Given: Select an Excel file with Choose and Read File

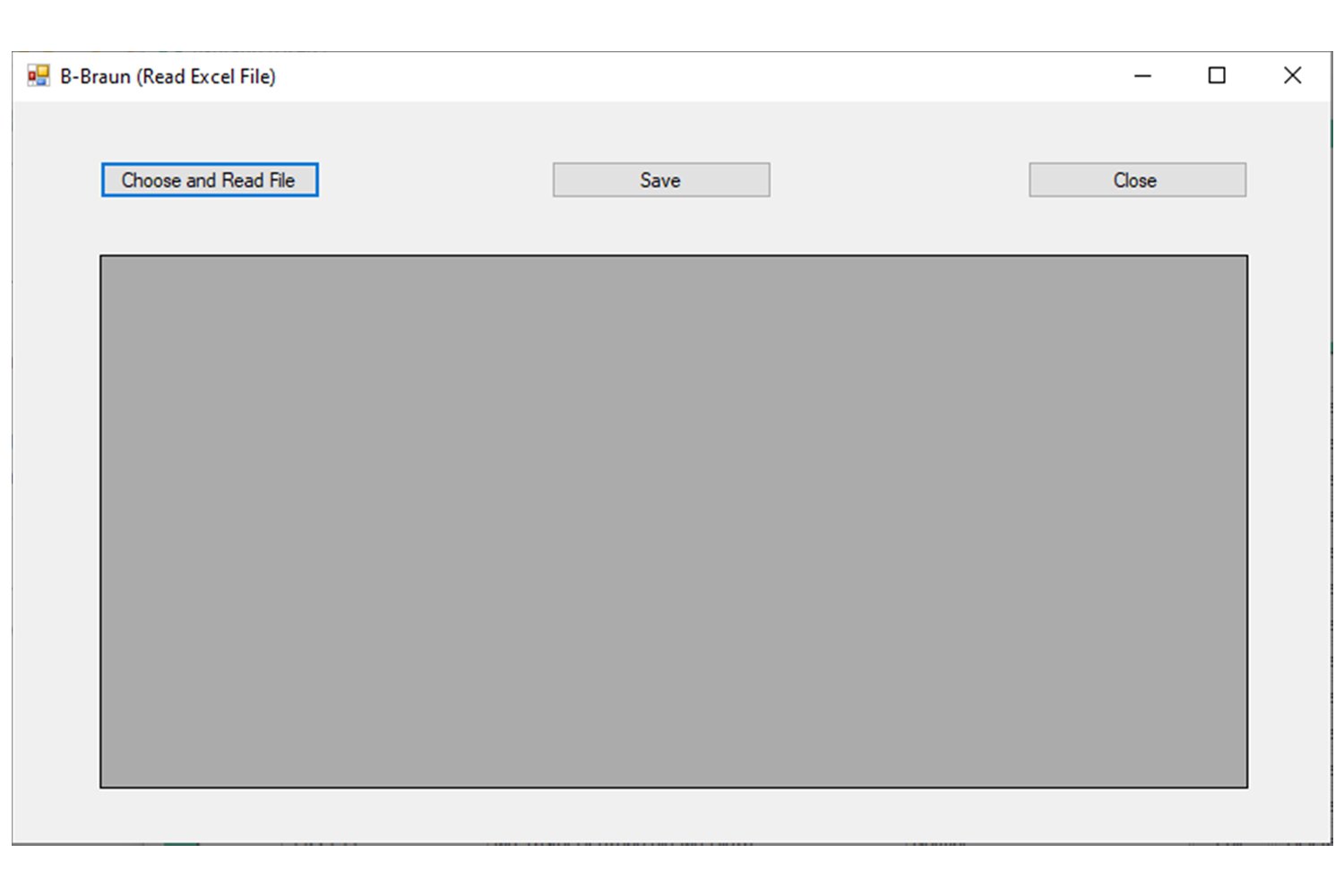Looking at the screenshot, I should (x=210, y=180).
